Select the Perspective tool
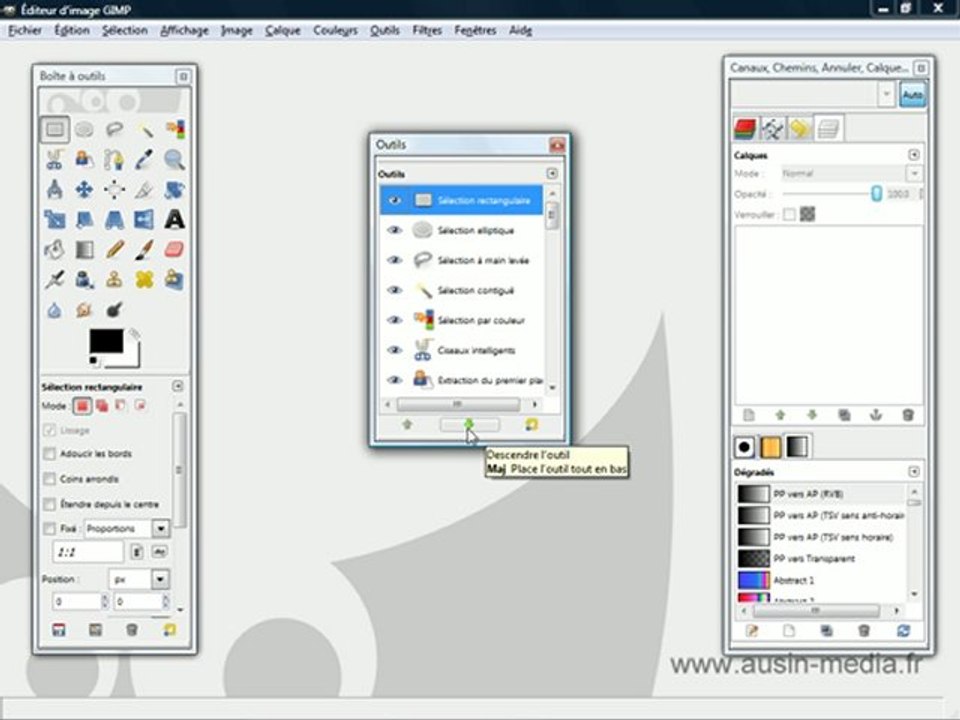Viewport: 960px width, 720px height. (114, 219)
